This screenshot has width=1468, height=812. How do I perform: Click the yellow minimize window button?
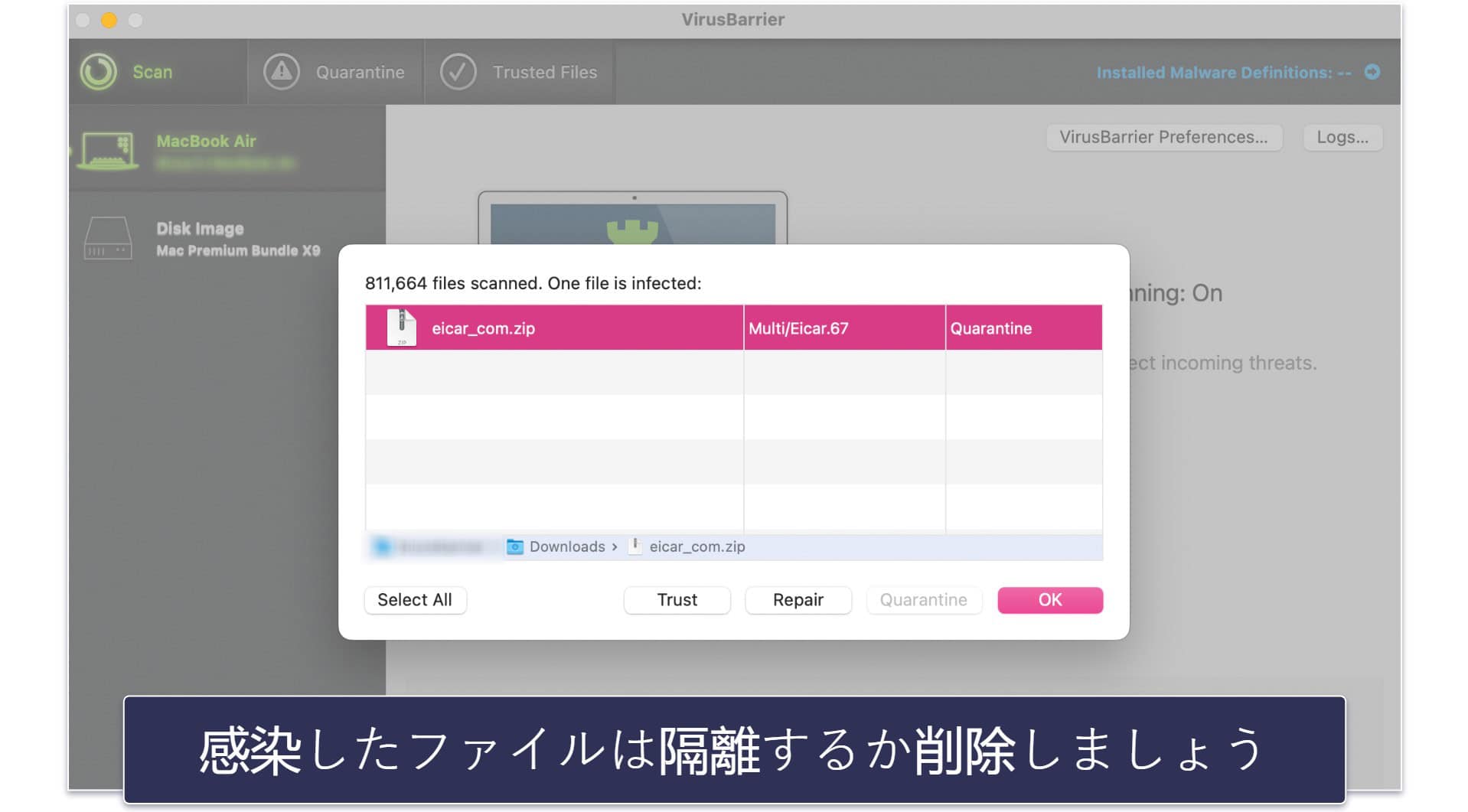tap(109, 21)
